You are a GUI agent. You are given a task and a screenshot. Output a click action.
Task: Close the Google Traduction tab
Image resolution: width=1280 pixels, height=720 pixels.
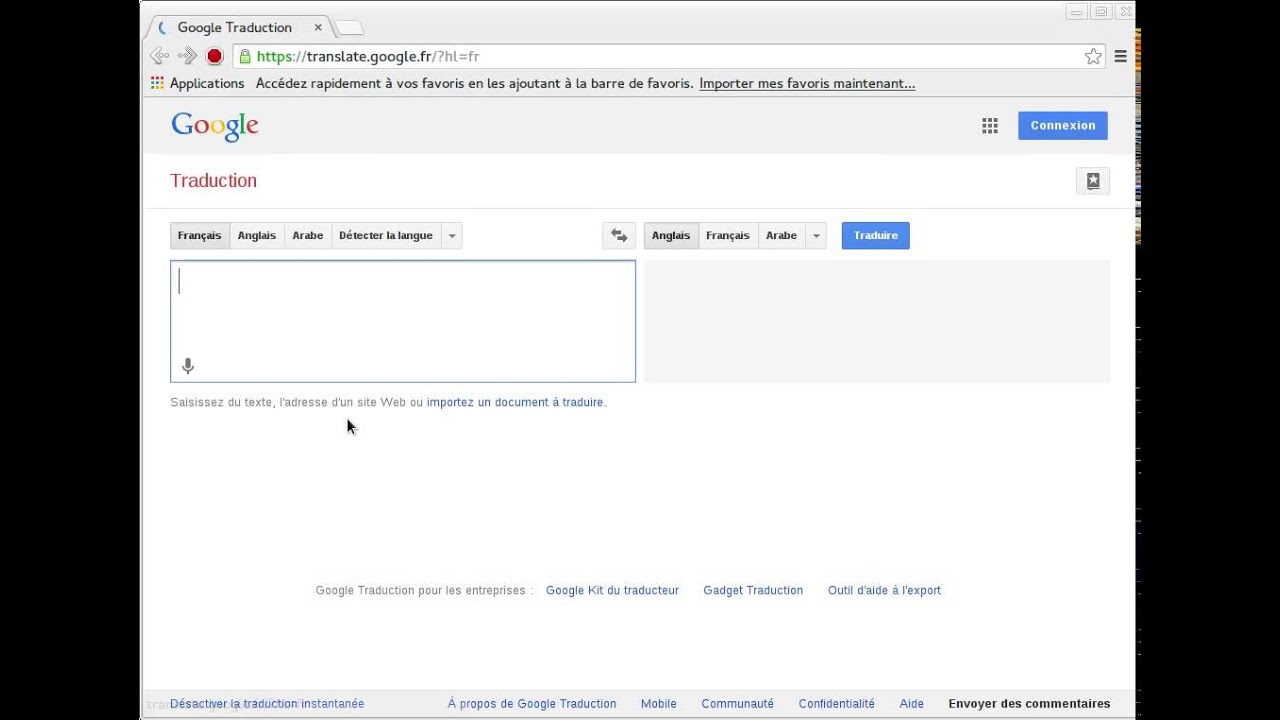click(318, 27)
